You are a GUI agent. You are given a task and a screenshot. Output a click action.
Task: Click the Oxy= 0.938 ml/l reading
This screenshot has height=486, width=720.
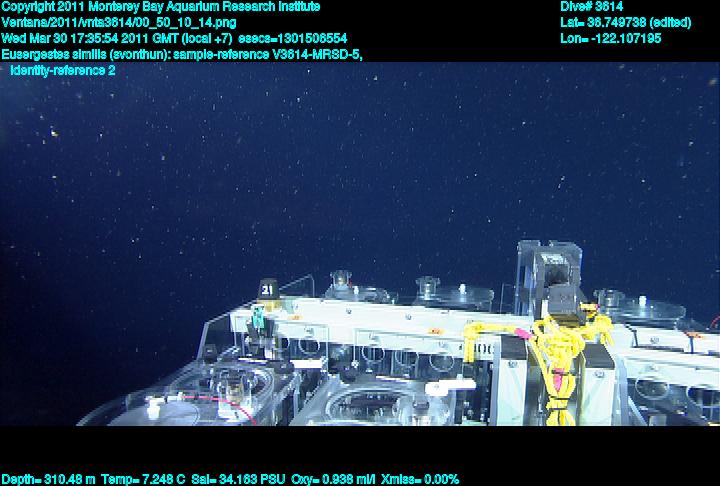tap(333, 480)
